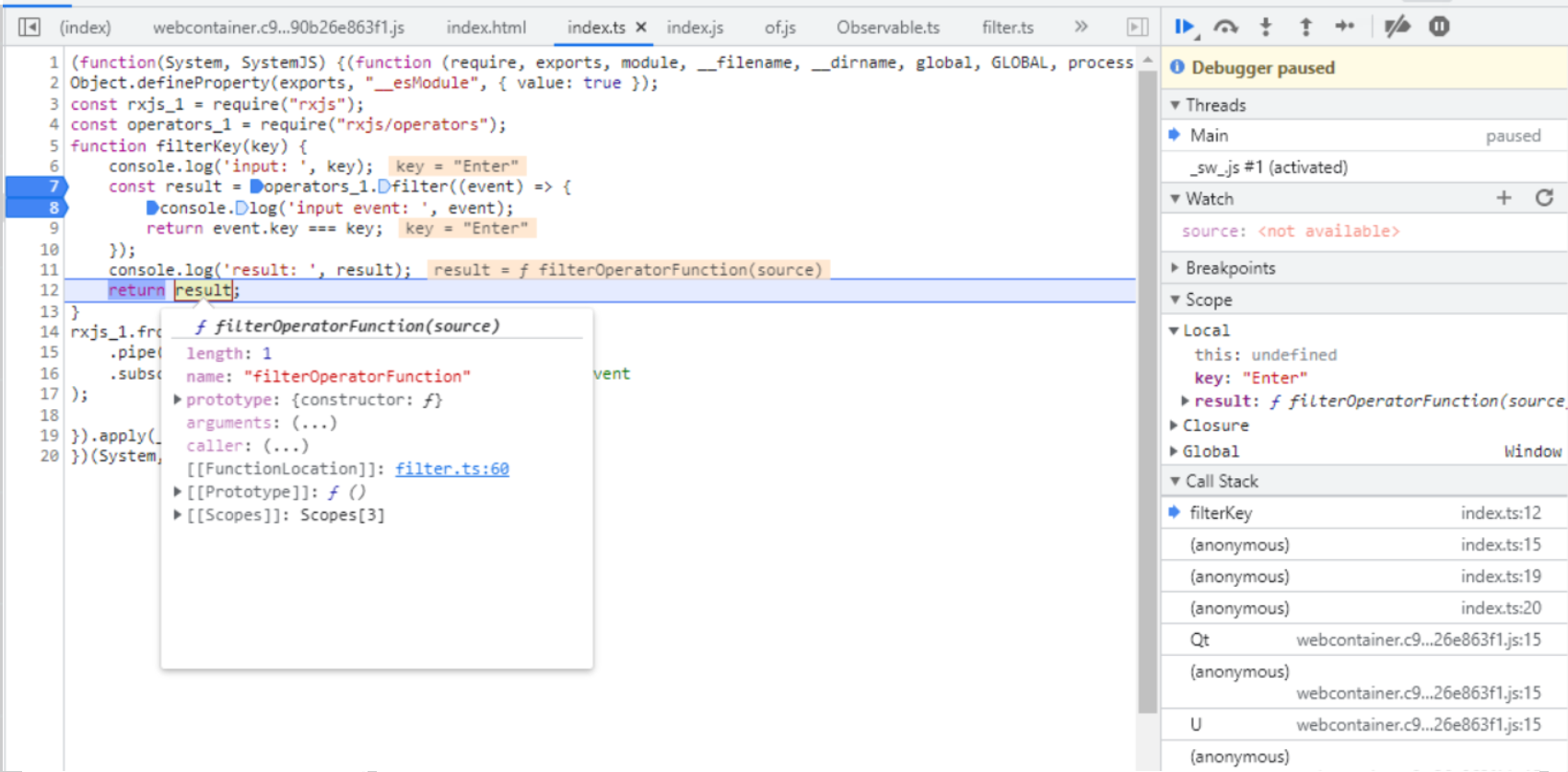This screenshot has width=1568, height=772.
Task: Select the Main thread
Action: [x=1365, y=135]
